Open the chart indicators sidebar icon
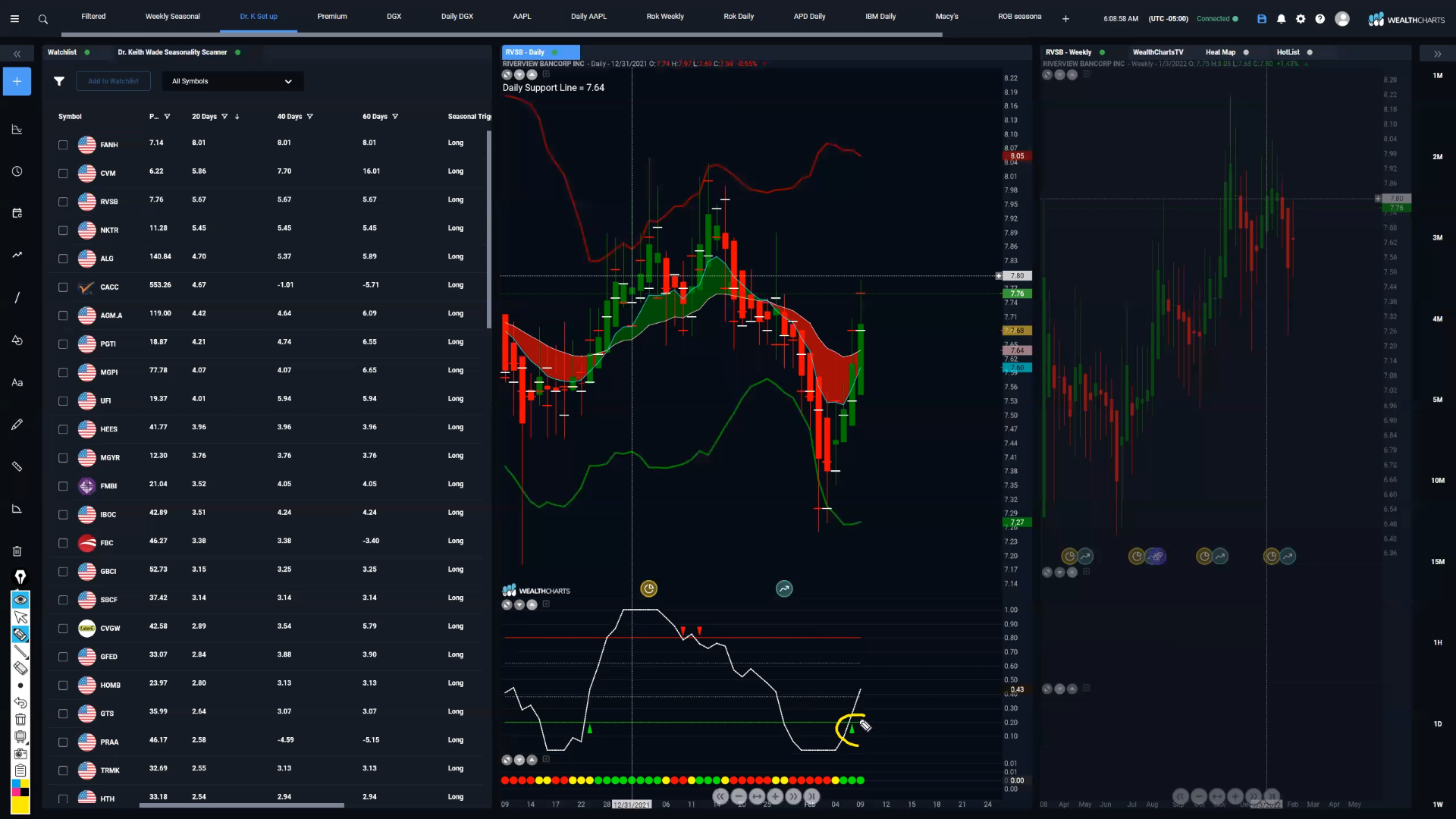This screenshot has height=819, width=1456. point(17,130)
